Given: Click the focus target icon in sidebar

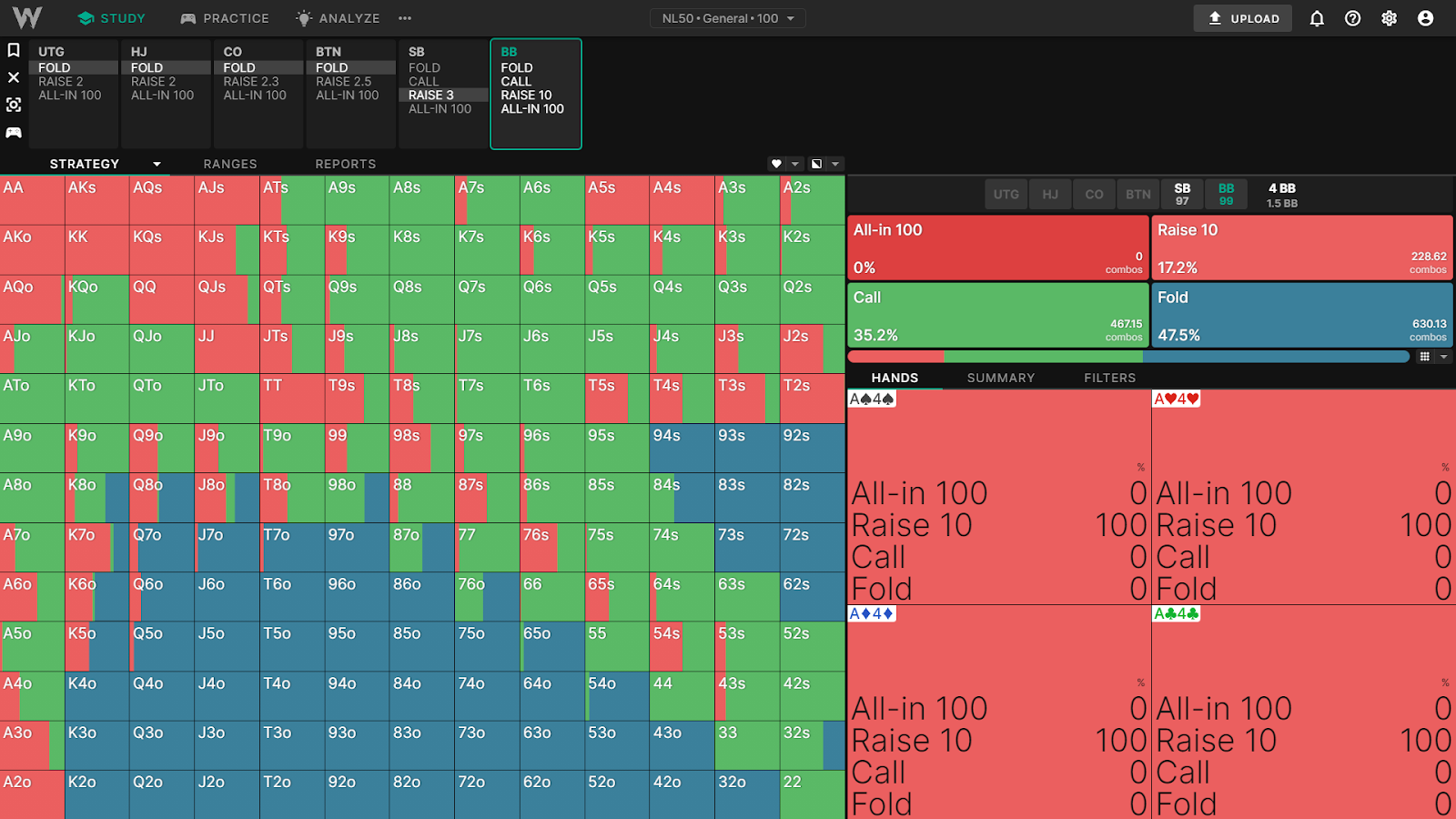Looking at the screenshot, I should (14, 105).
